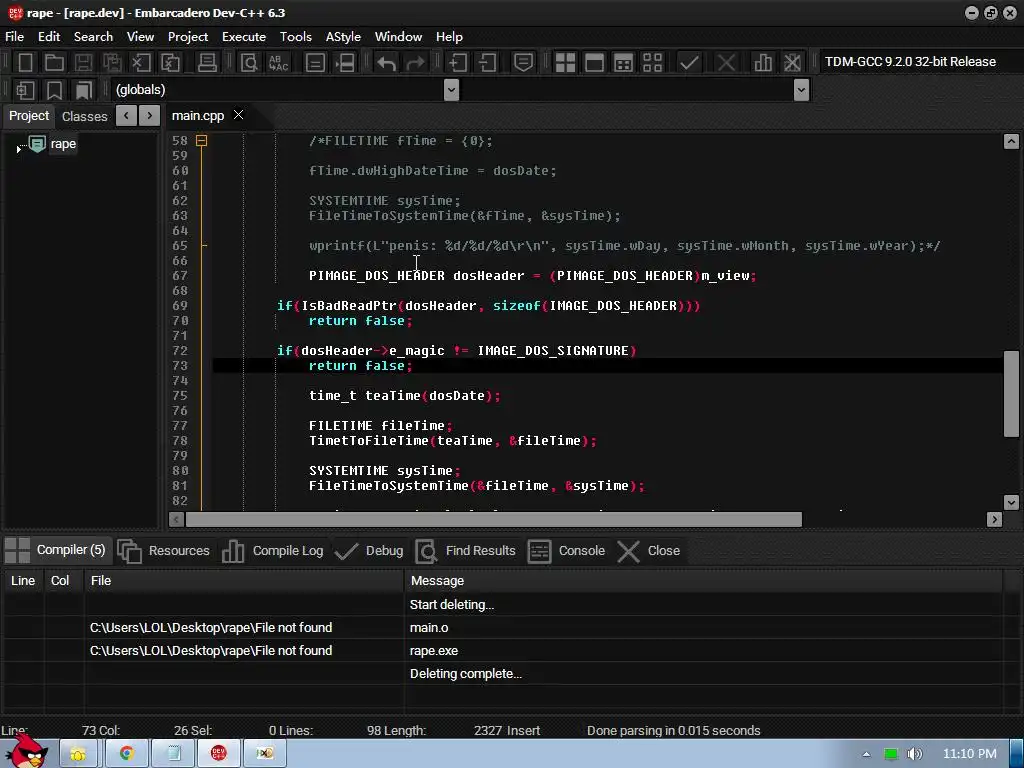Click the Insert snippet icon in second toolbar
This screenshot has width=1024, height=768.
[25, 90]
